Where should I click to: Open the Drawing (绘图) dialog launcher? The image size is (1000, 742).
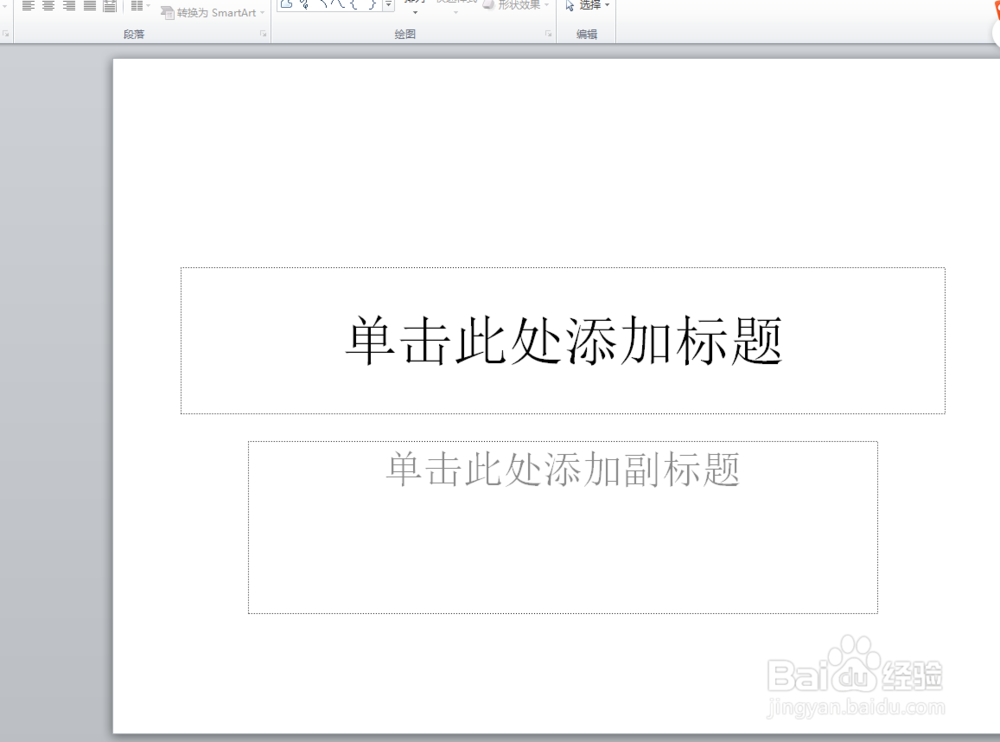(x=548, y=31)
